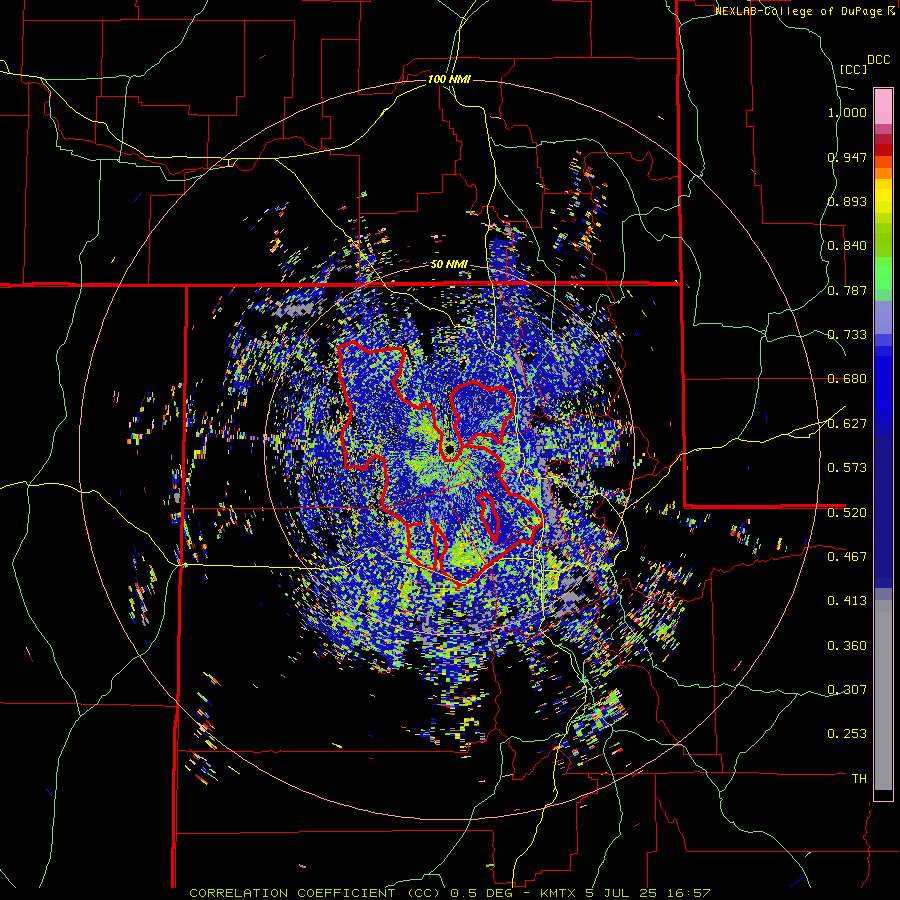Select the 0.520 scale value
The width and height of the screenshot is (900, 900).
(847, 513)
